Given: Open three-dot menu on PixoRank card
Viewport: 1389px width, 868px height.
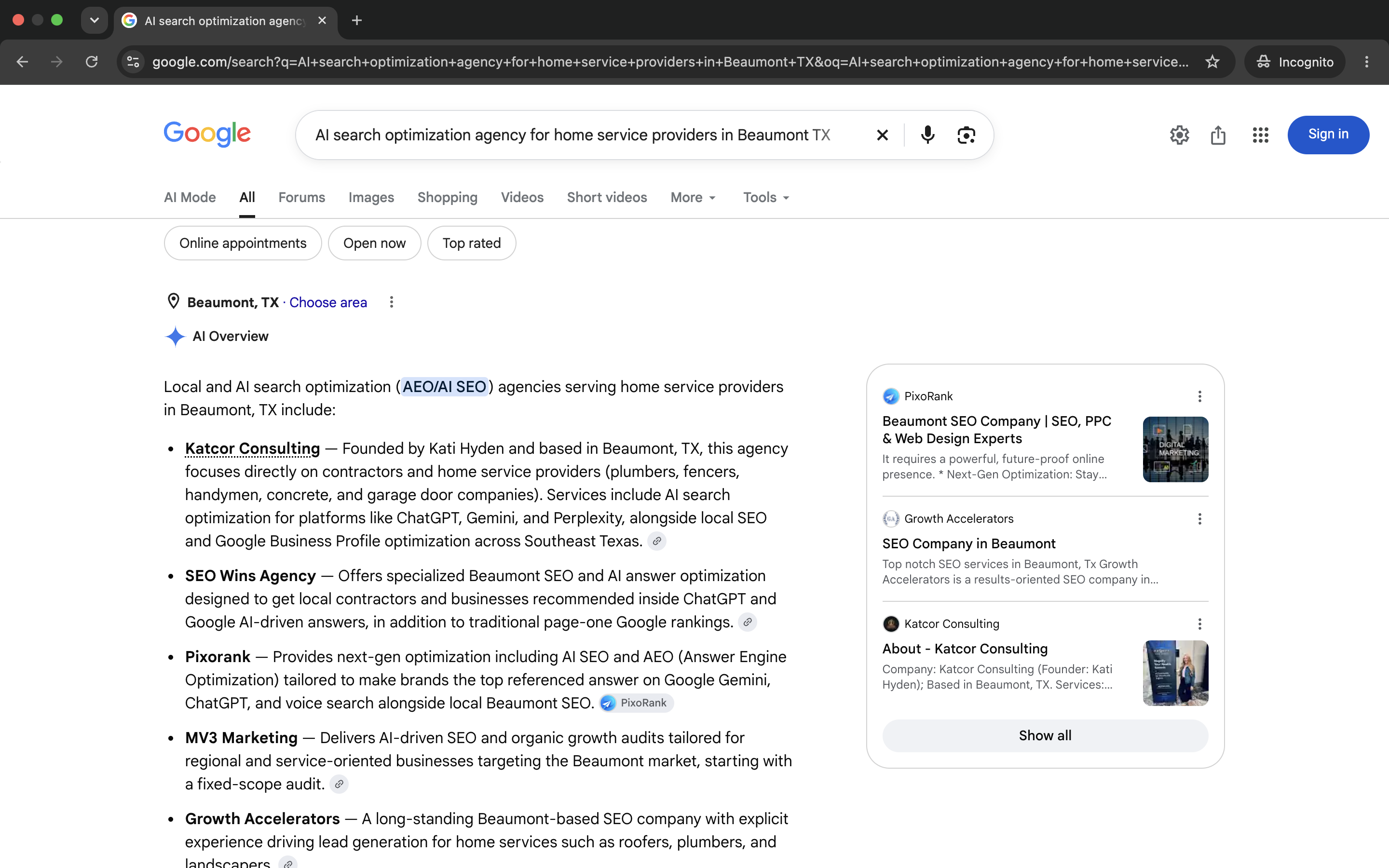Looking at the screenshot, I should [x=1199, y=396].
